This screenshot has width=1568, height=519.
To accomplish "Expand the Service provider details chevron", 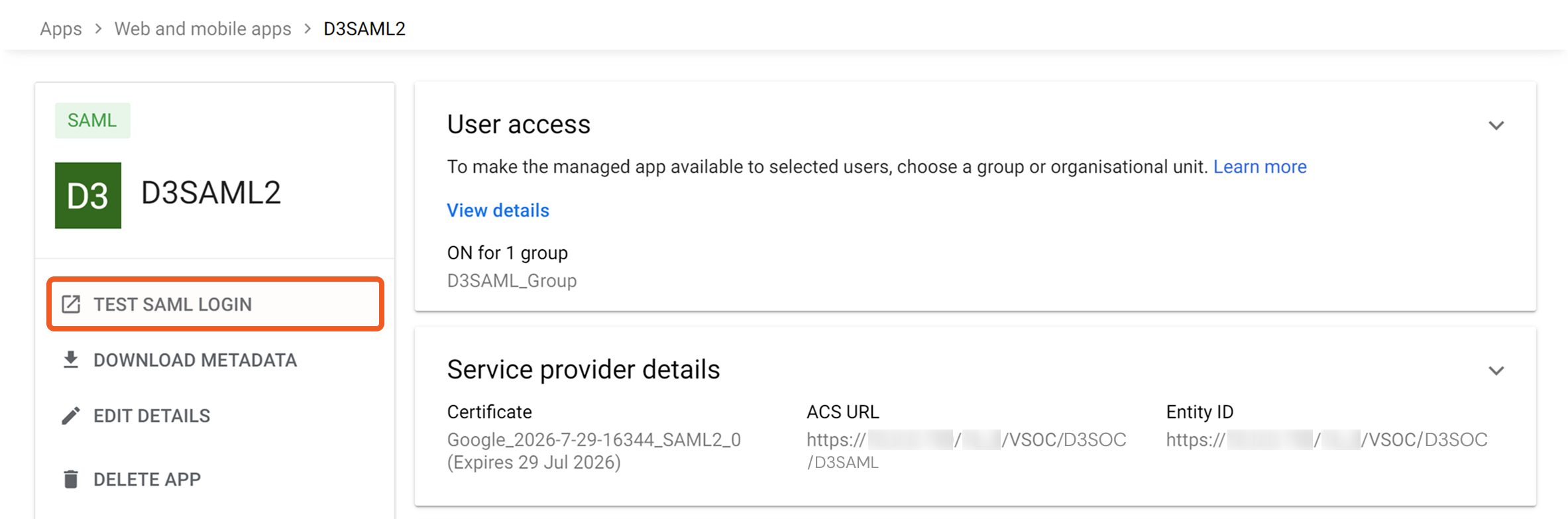I will [1496, 371].
